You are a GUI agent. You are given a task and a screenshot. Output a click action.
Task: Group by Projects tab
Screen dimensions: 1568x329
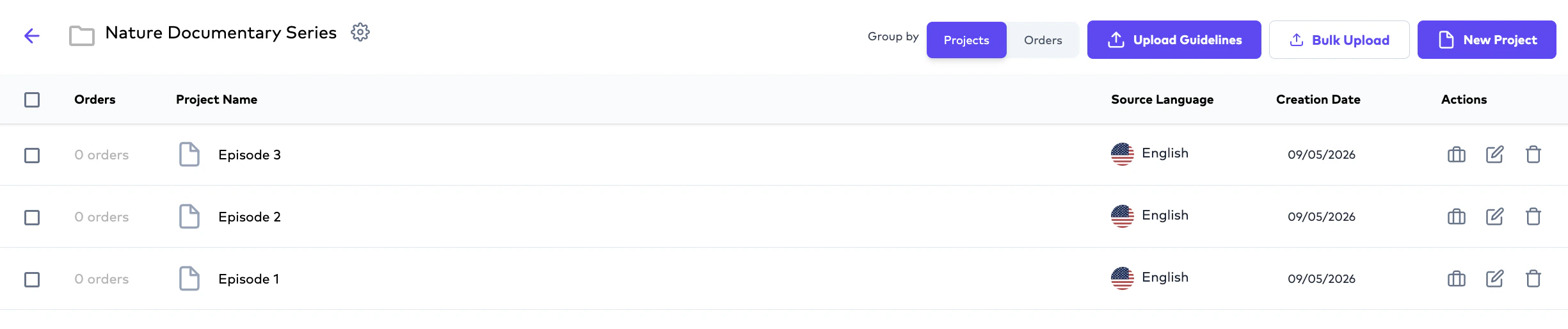tap(966, 40)
